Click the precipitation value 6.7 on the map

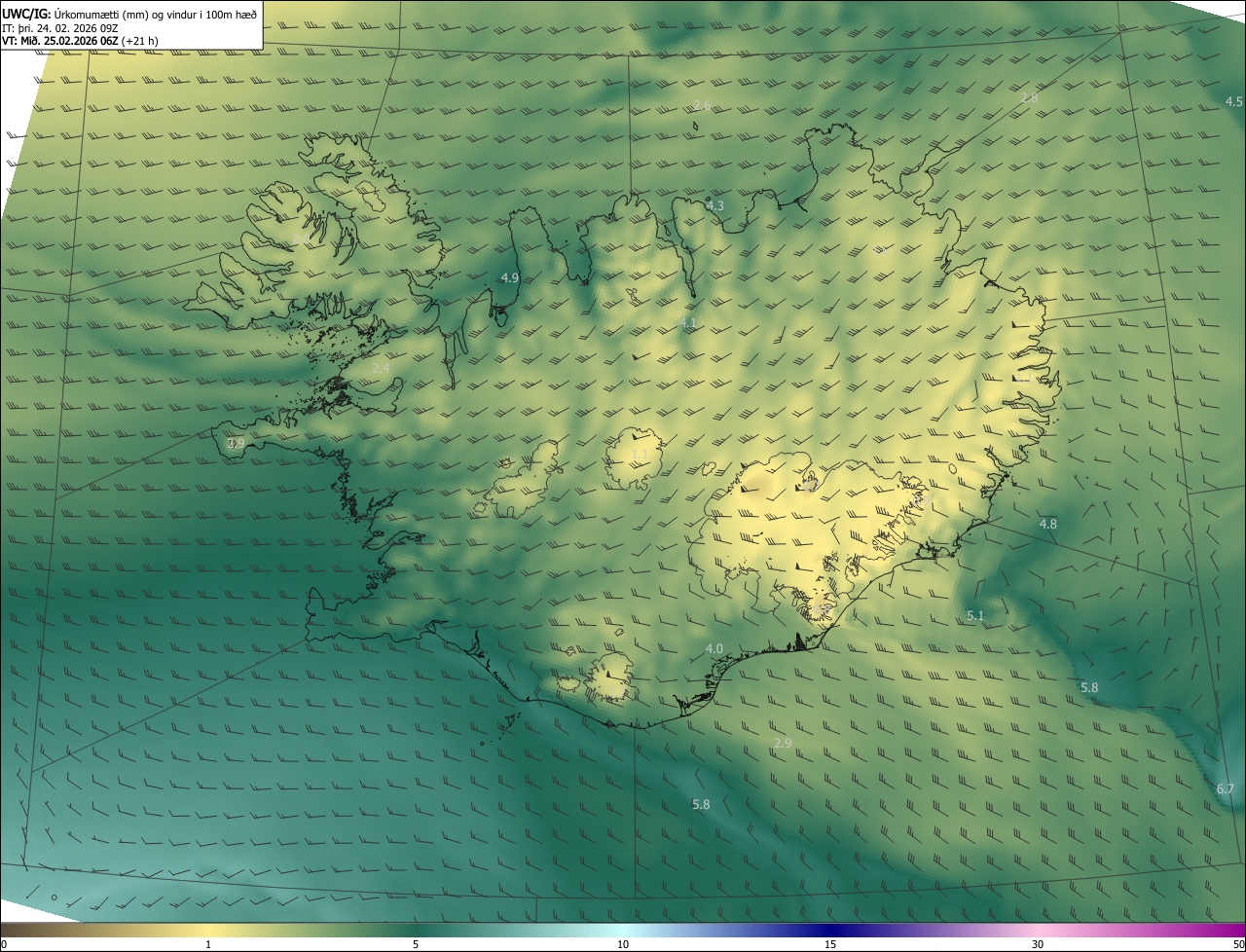tap(1225, 788)
